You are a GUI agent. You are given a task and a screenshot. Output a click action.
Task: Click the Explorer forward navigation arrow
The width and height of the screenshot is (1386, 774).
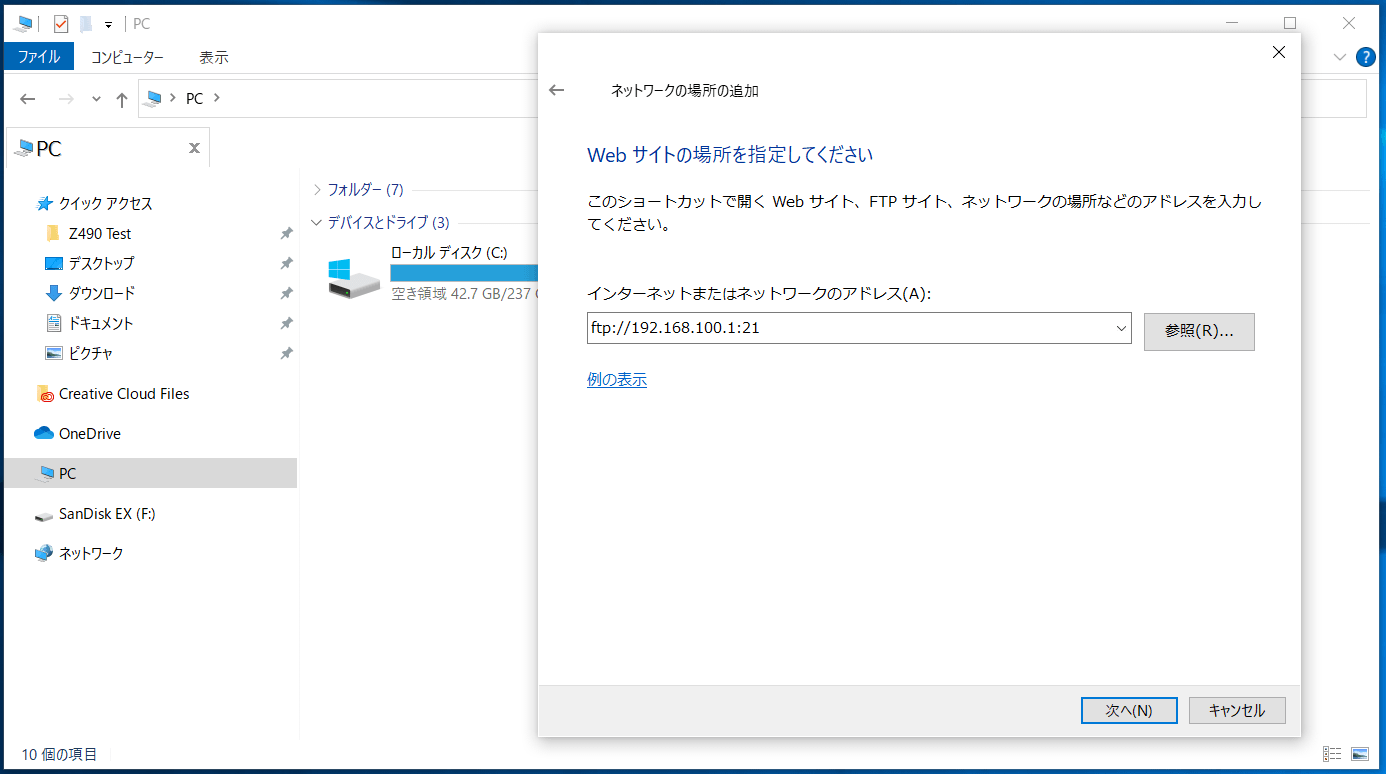coord(66,99)
